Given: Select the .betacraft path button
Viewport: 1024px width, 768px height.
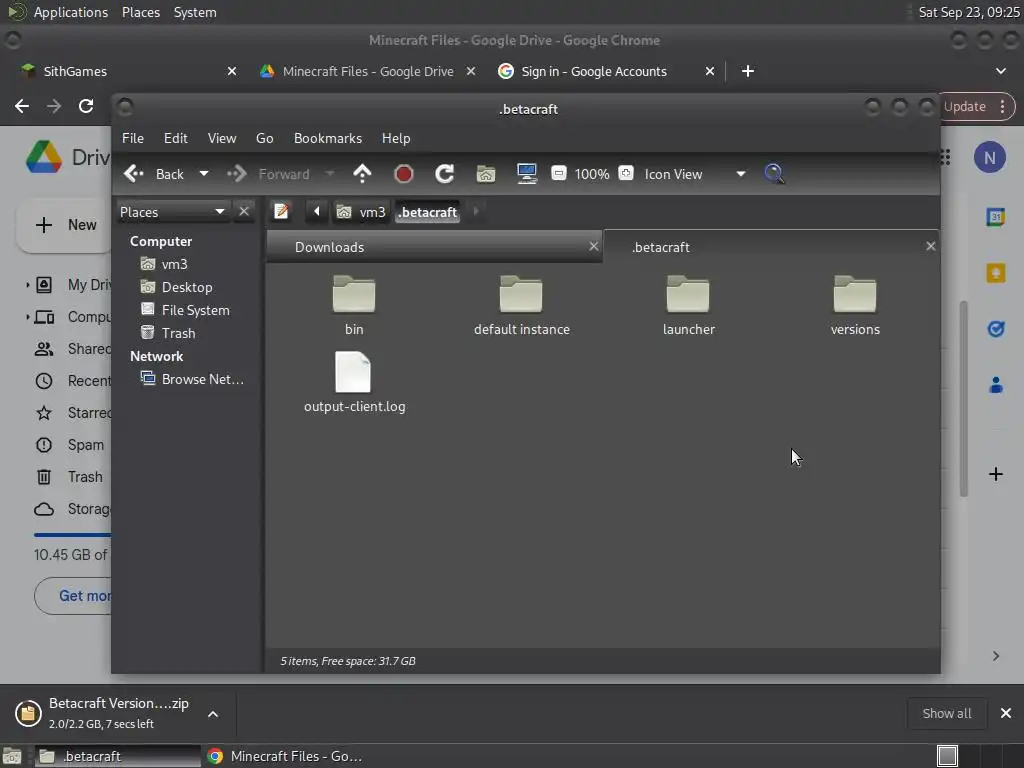Looking at the screenshot, I should 428,212.
